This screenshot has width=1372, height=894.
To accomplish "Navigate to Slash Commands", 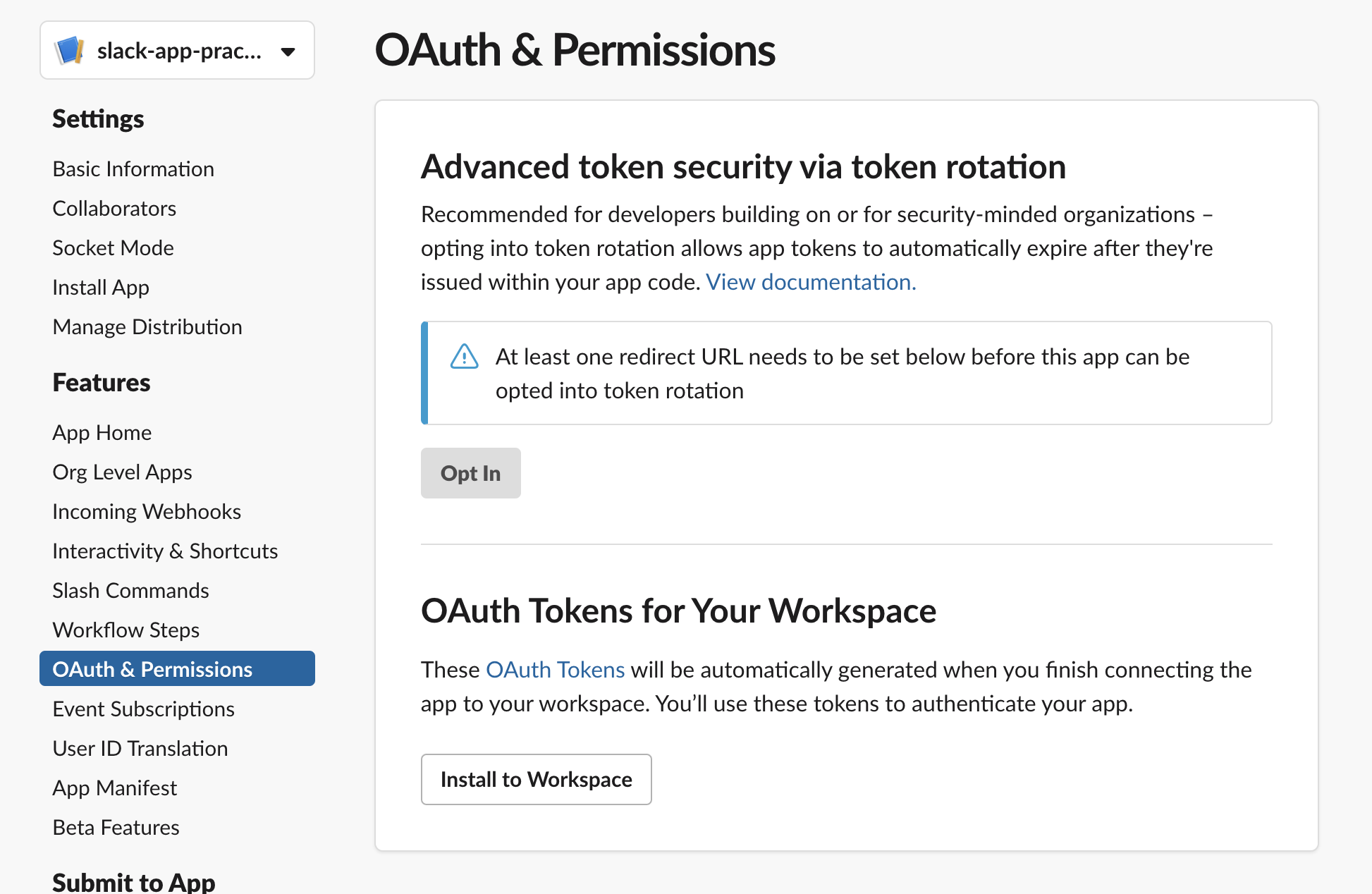I will [x=130, y=590].
